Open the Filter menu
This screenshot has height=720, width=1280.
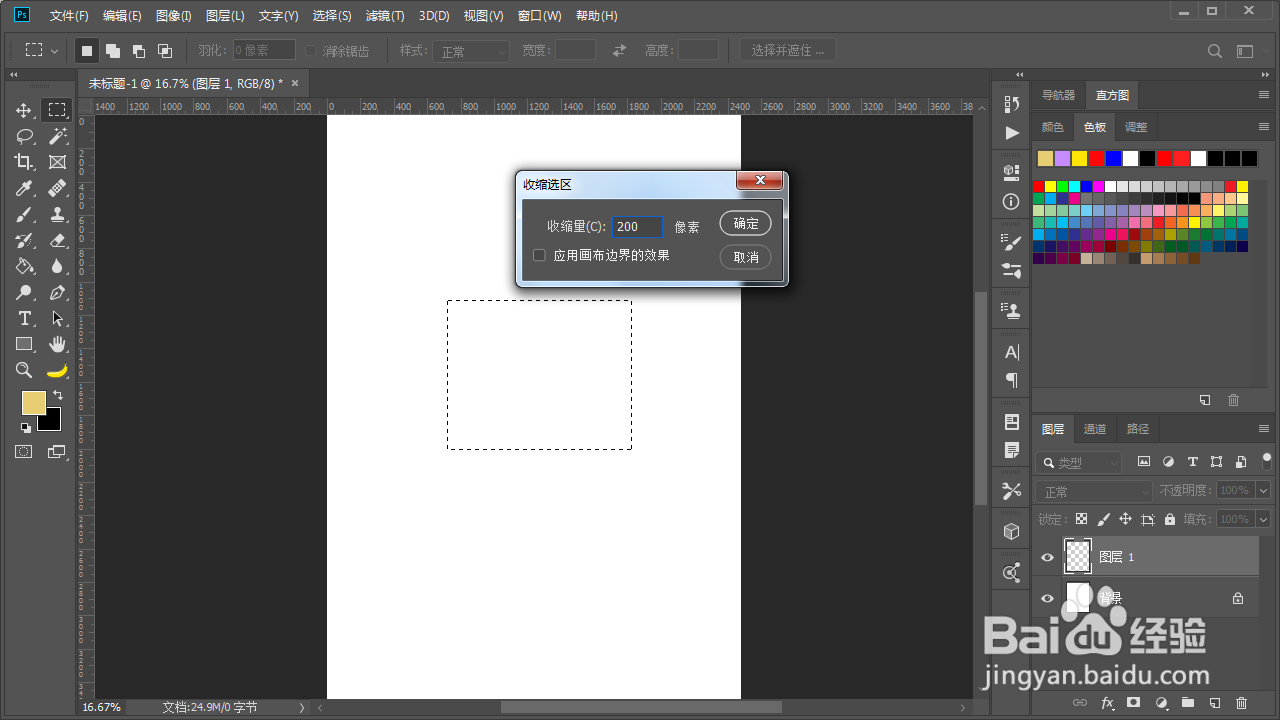tap(385, 16)
